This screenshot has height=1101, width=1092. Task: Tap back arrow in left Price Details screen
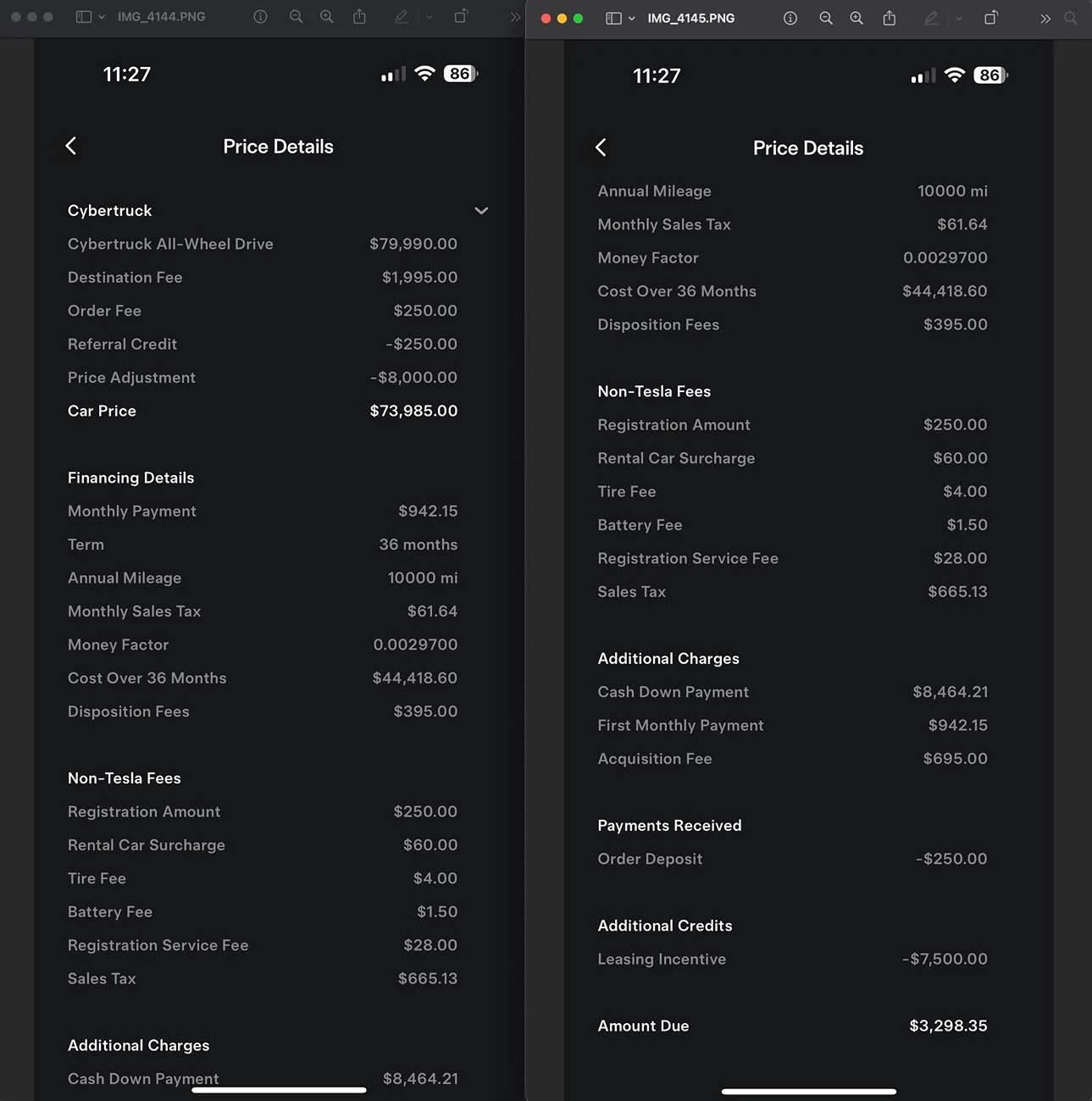tap(71, 146)
